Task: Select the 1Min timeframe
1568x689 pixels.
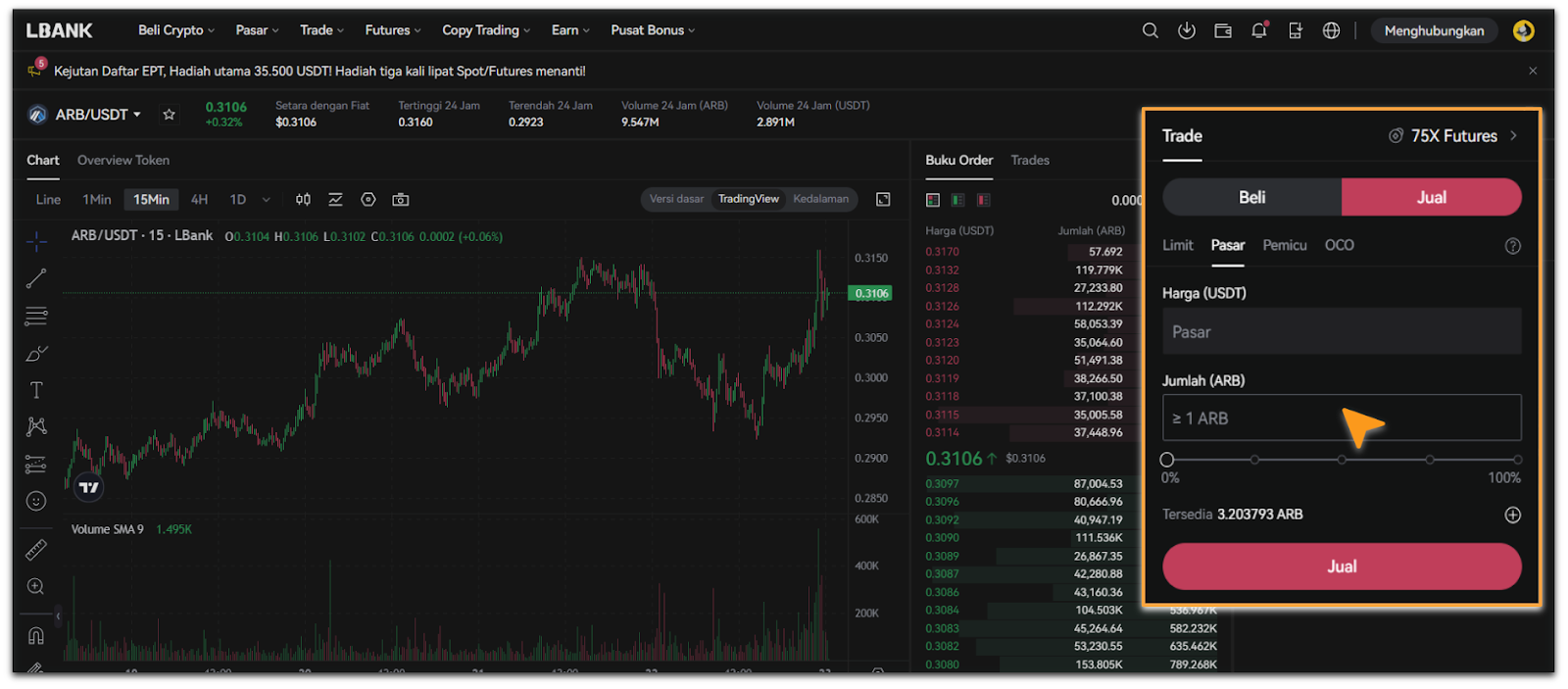Action: (x=97, y=200)
